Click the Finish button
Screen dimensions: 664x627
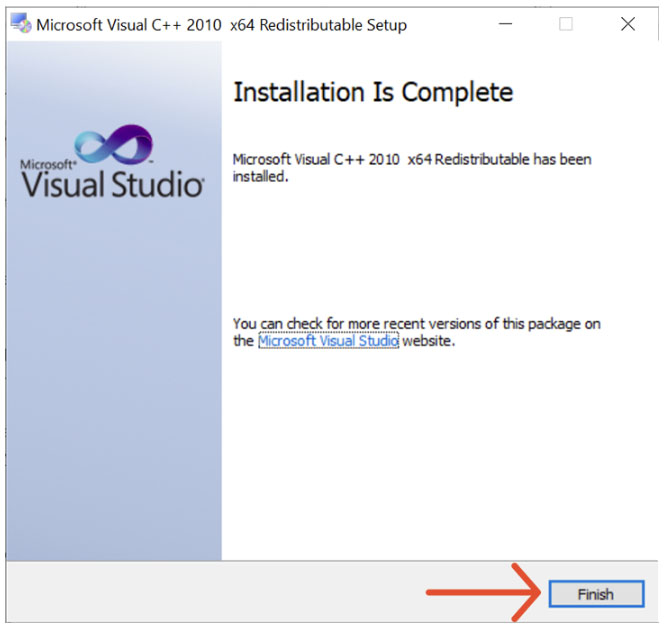point(594,593)
